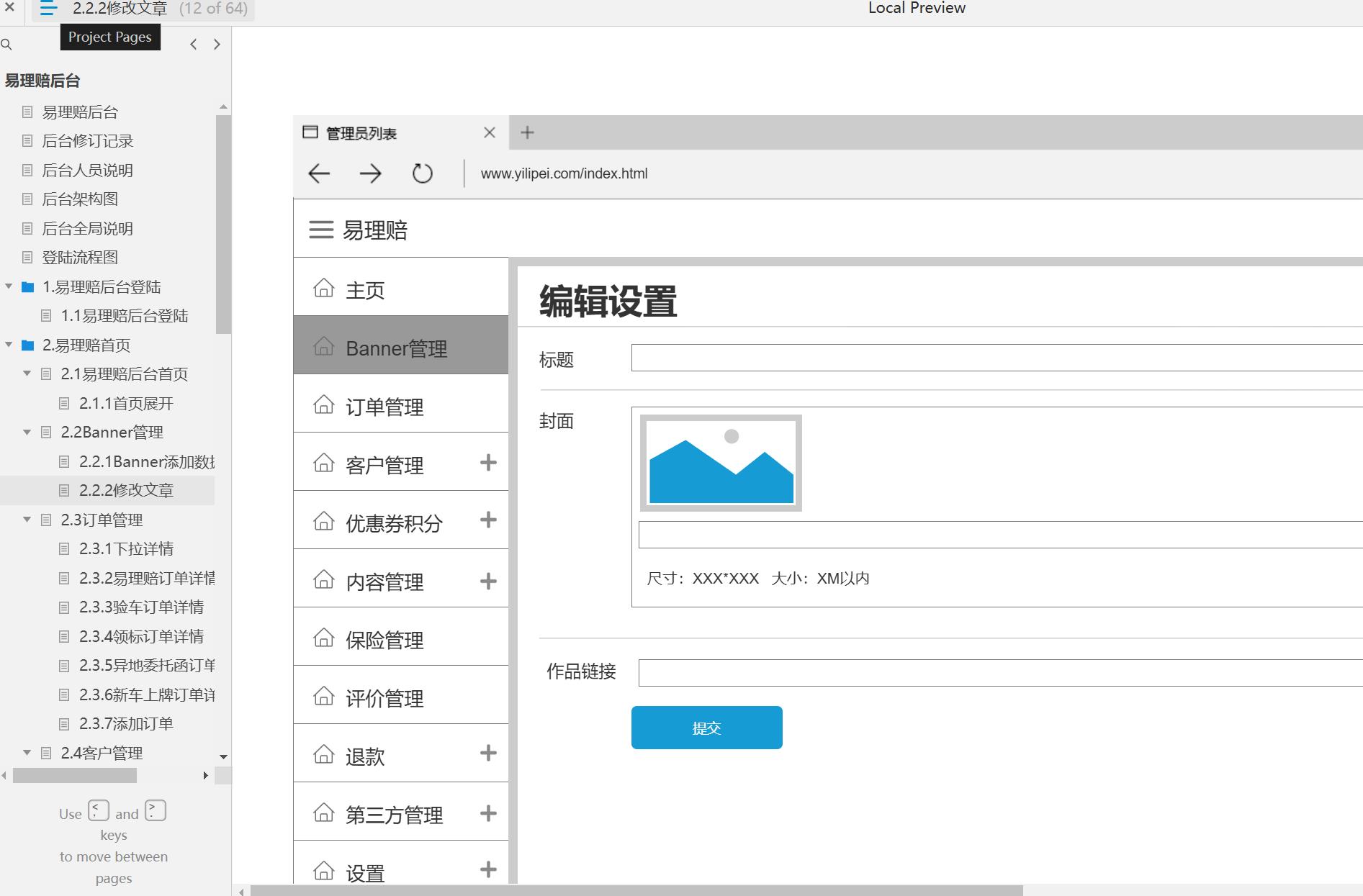1363x896 pixels.
Task: Click preview horizontal scrollbar thumb
Action: tap(636, 891)
